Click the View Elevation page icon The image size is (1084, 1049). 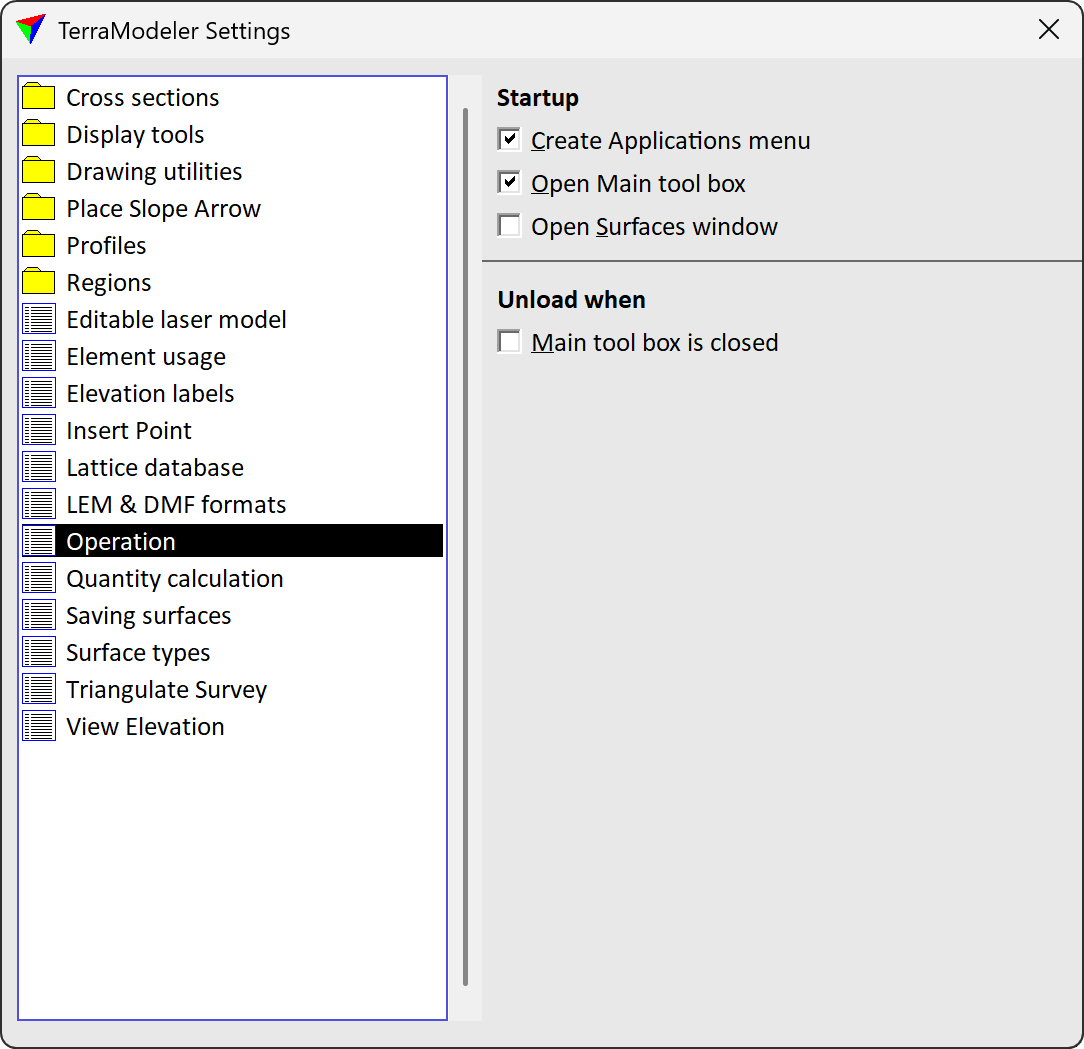[x=39, y=726]
